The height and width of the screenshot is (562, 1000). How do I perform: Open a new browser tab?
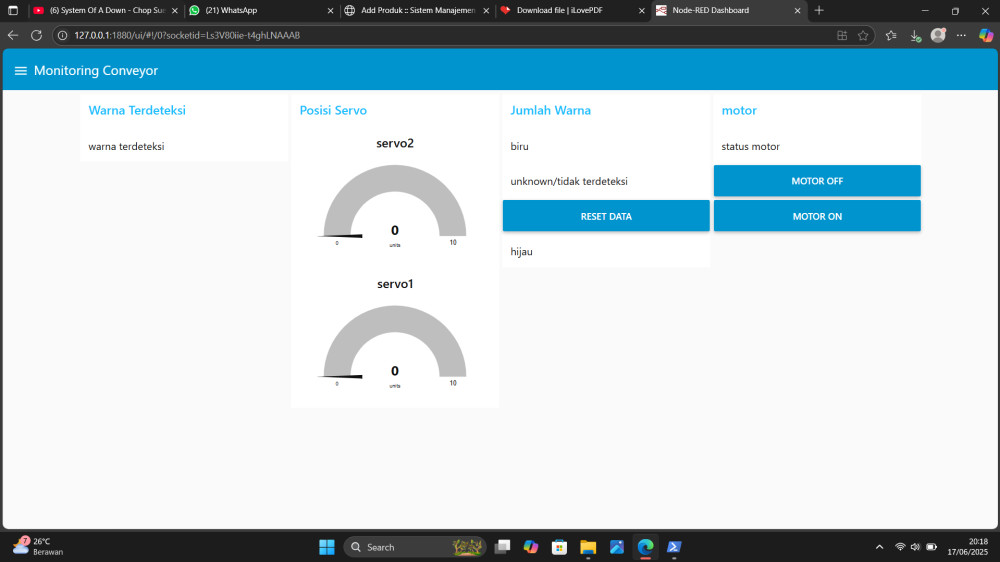(819, 10)
